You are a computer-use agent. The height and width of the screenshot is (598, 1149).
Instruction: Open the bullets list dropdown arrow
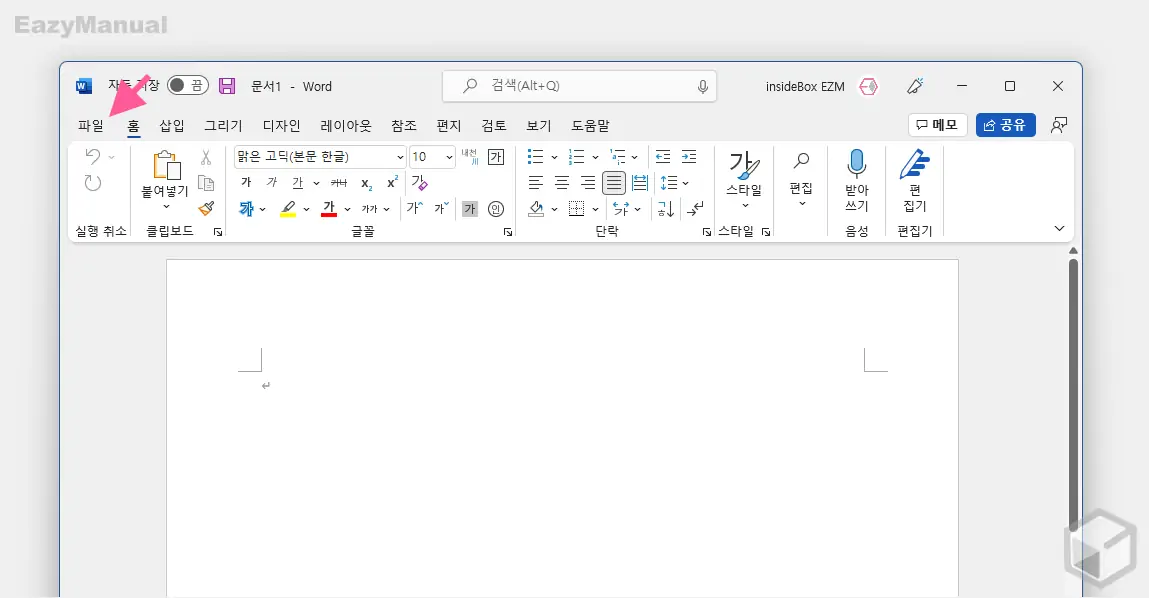(x=554, y=157)
